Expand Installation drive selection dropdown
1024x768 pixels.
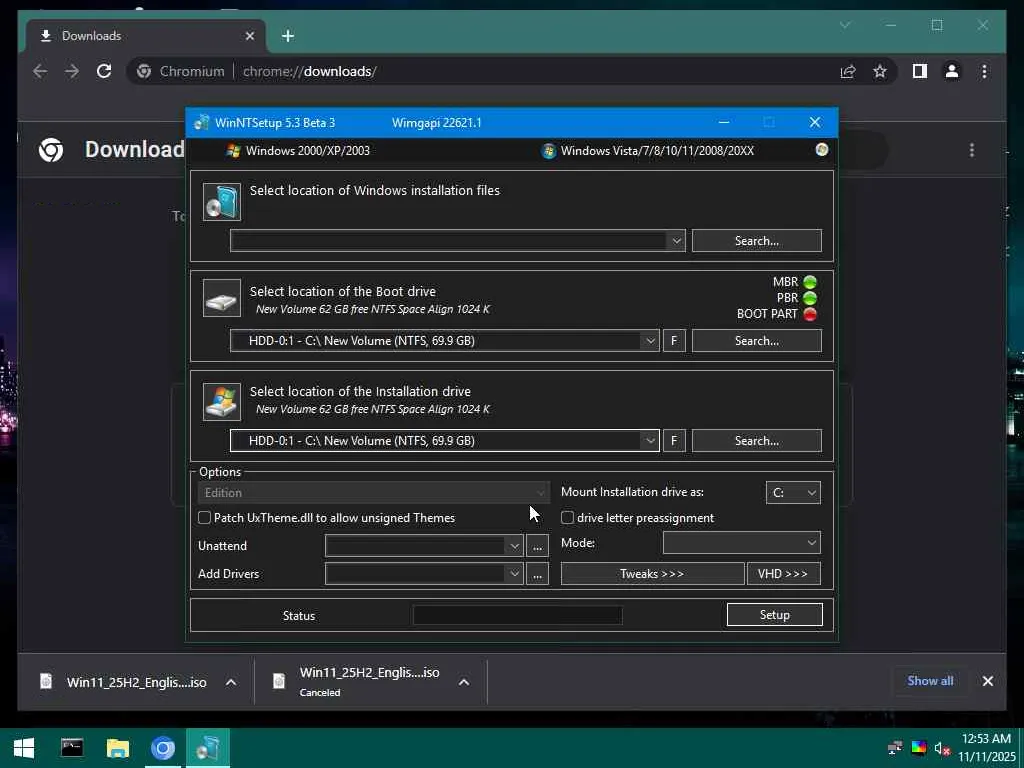coord(650,441)
